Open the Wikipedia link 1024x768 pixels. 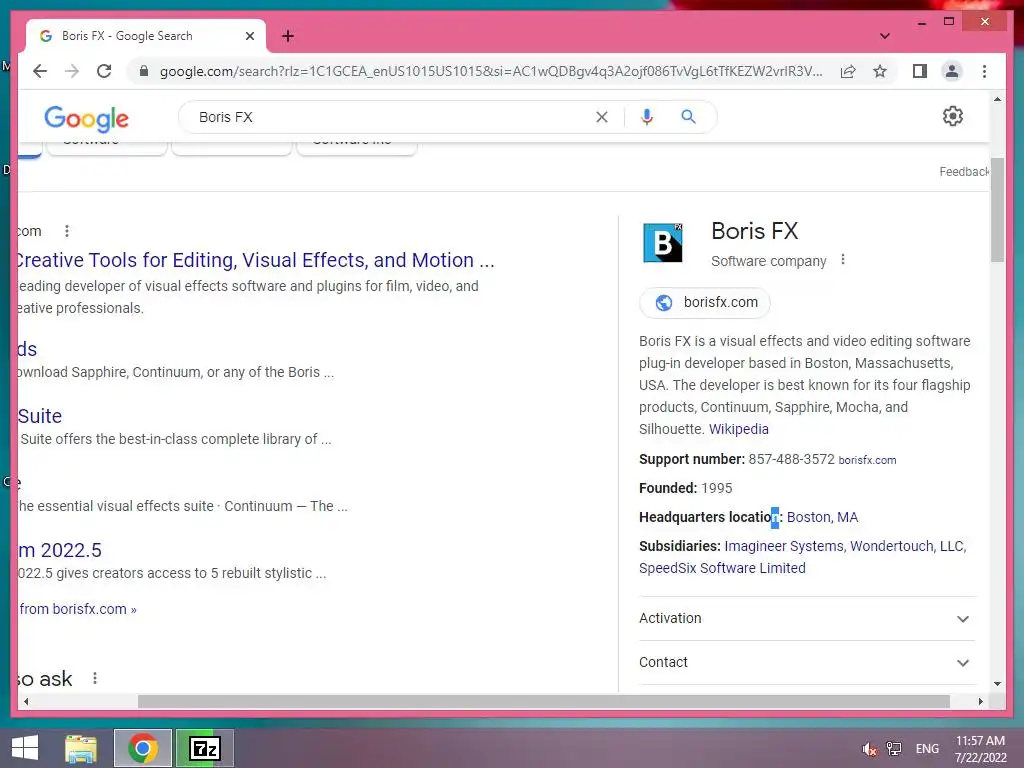[x=739, y=429]
